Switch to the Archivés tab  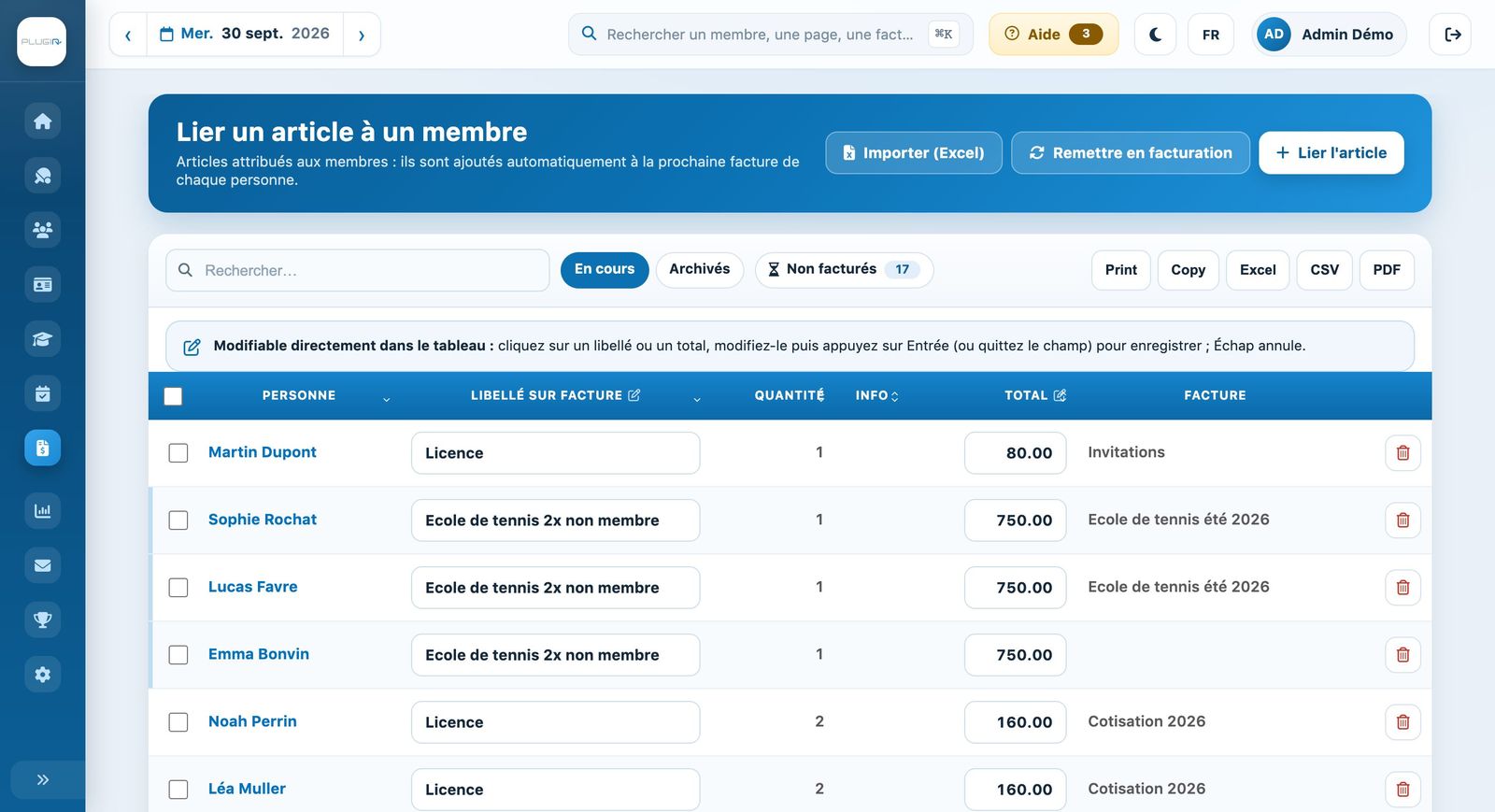pyautogui.click(x=700, y=269)
